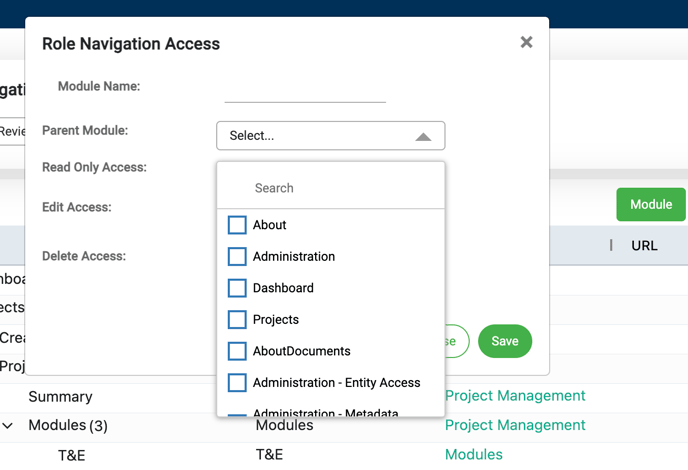Viewport: 688px width, 470px height.
Task: Select the AboutDocuments checkbox
Action: click(x=237, y=351)
